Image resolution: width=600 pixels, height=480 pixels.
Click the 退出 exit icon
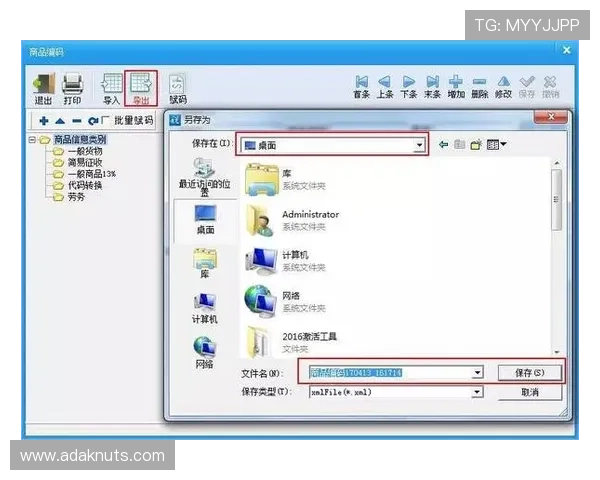(44, 88)
